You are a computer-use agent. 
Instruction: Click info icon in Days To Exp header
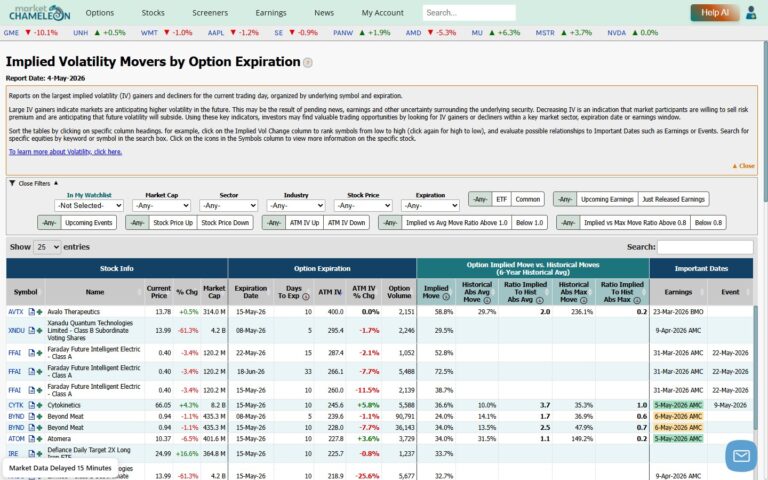[x=306, y=296]
